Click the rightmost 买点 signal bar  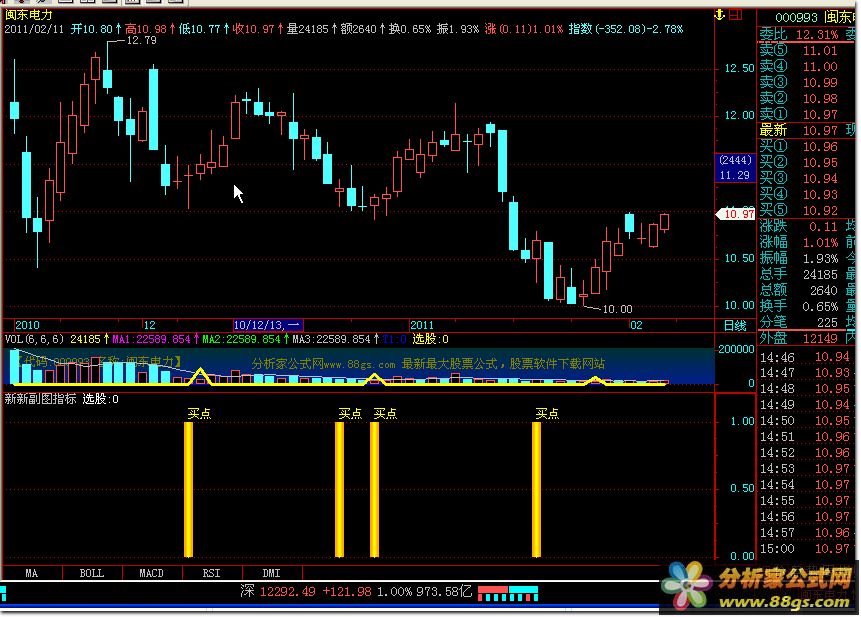pos(536,489)
